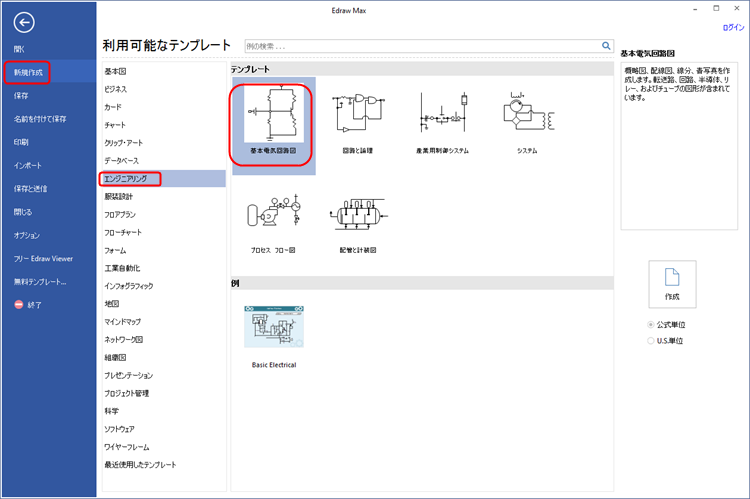Select the 地図 category
750x499 pixels.
pos(112,303)
